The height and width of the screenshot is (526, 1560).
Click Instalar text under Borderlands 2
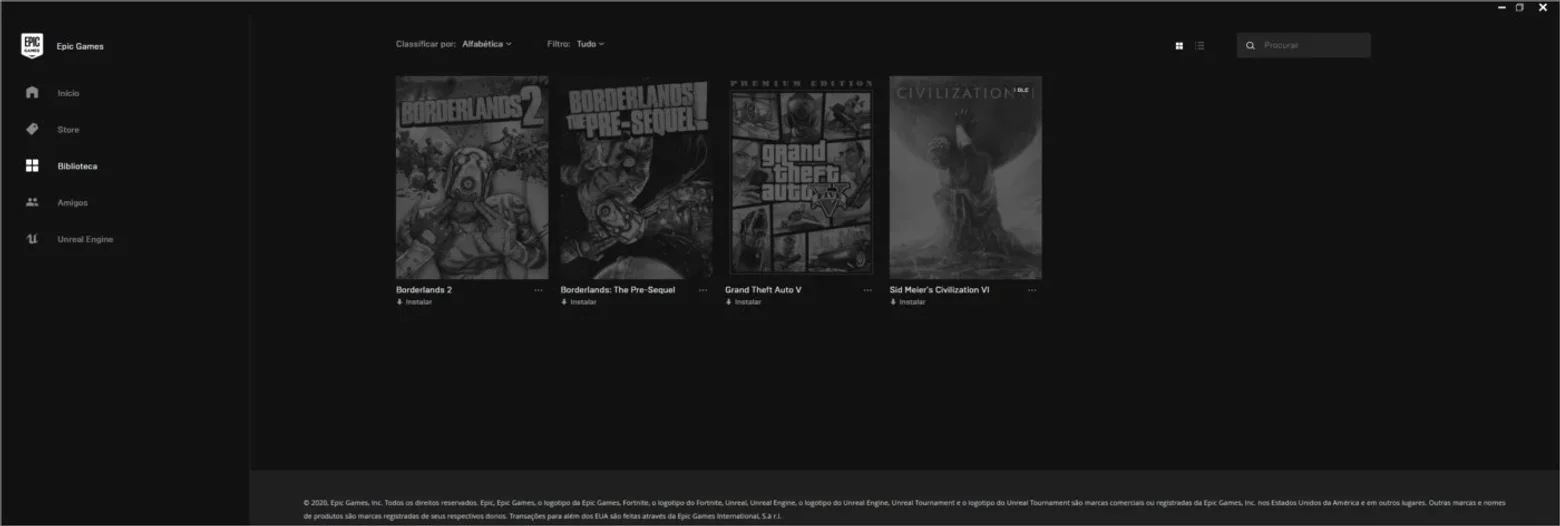[x=419, y=302]
